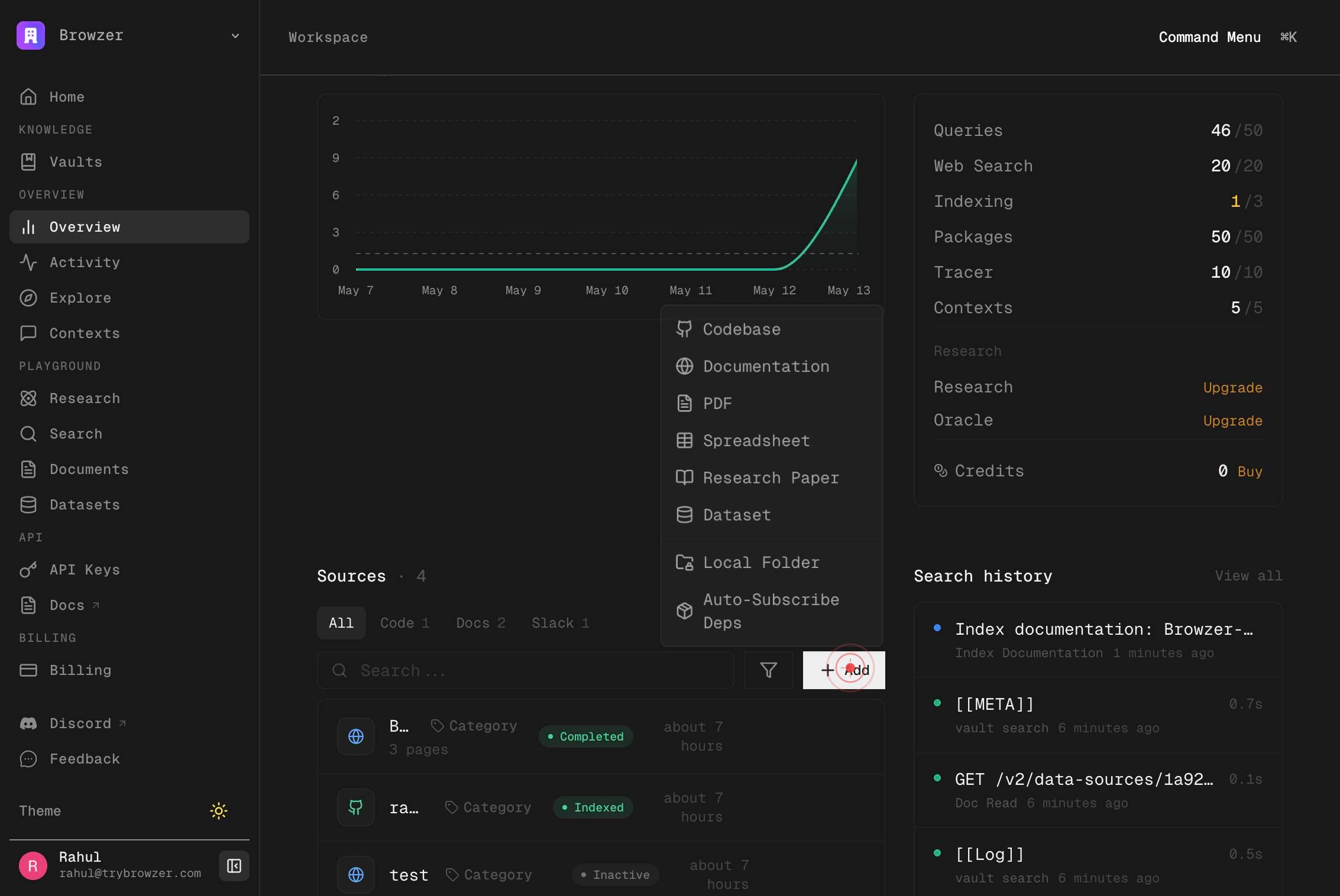Collapse the sidebar with the panel icon

(234, 866)
